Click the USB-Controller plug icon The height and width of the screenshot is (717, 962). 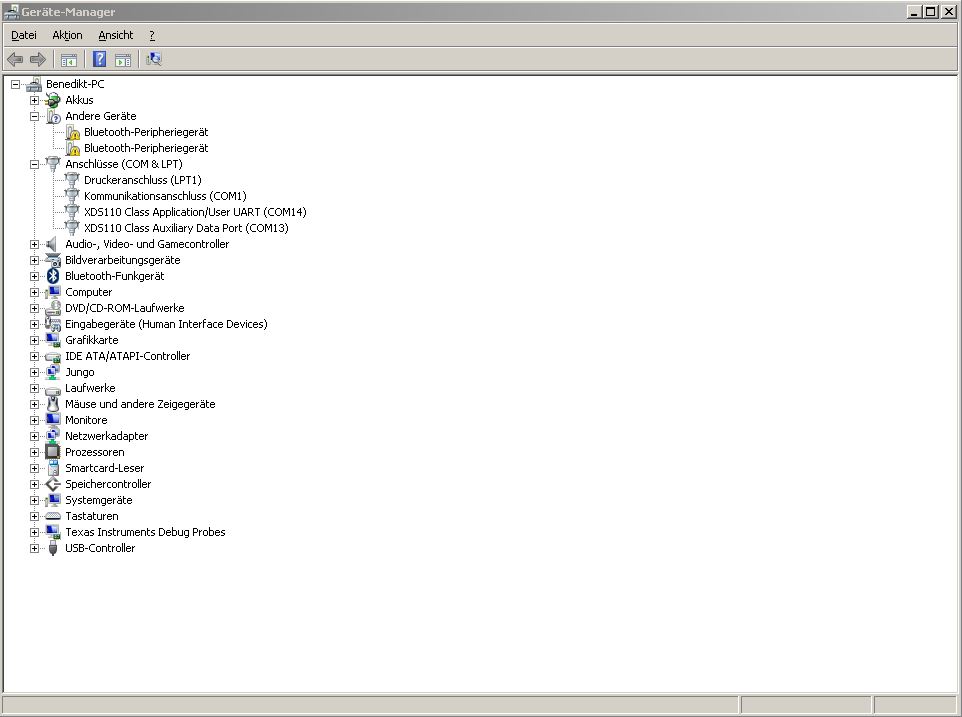coord(53,548)
